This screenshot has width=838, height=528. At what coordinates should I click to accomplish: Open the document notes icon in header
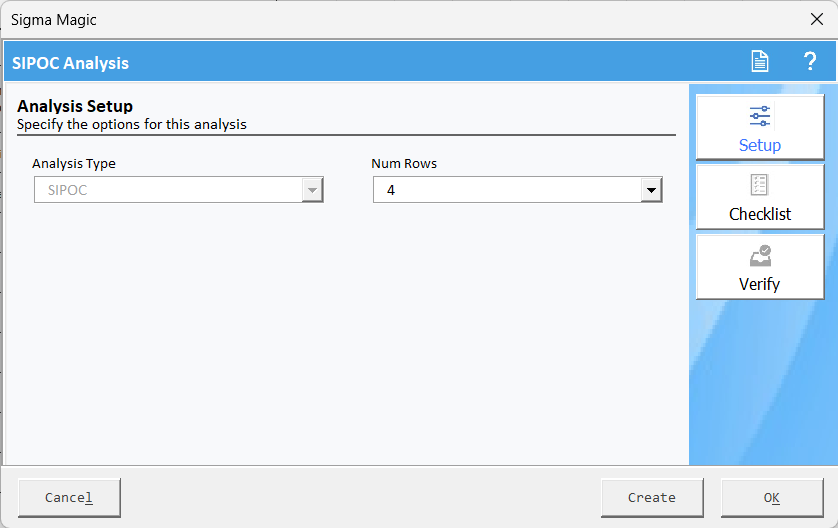759,61
